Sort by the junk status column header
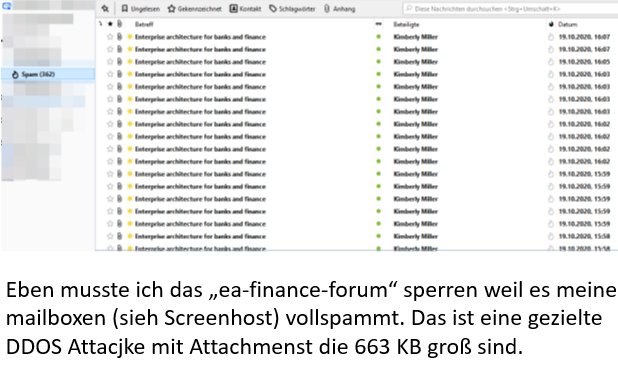The height and width of the screenshot is (372, 618). pos(551,24)
